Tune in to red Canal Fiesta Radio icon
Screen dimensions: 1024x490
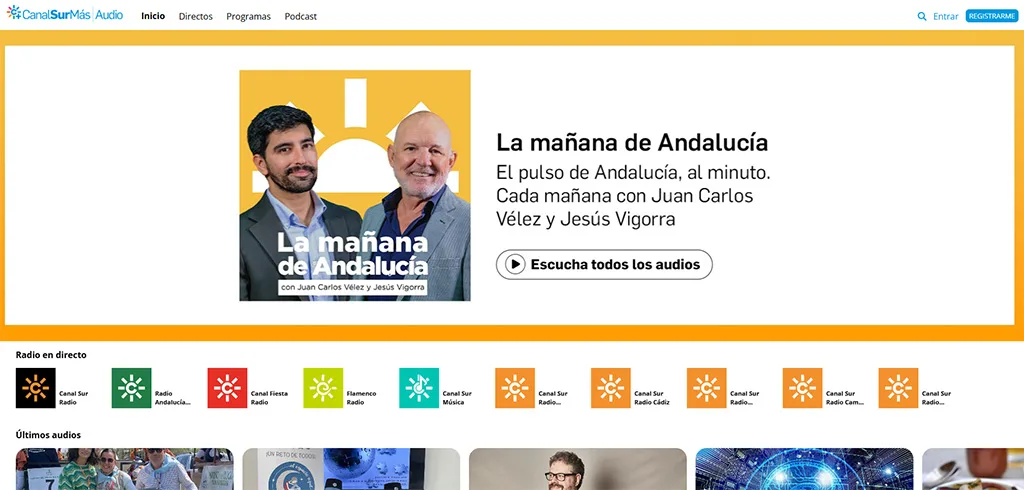click(x=227, y=388)
